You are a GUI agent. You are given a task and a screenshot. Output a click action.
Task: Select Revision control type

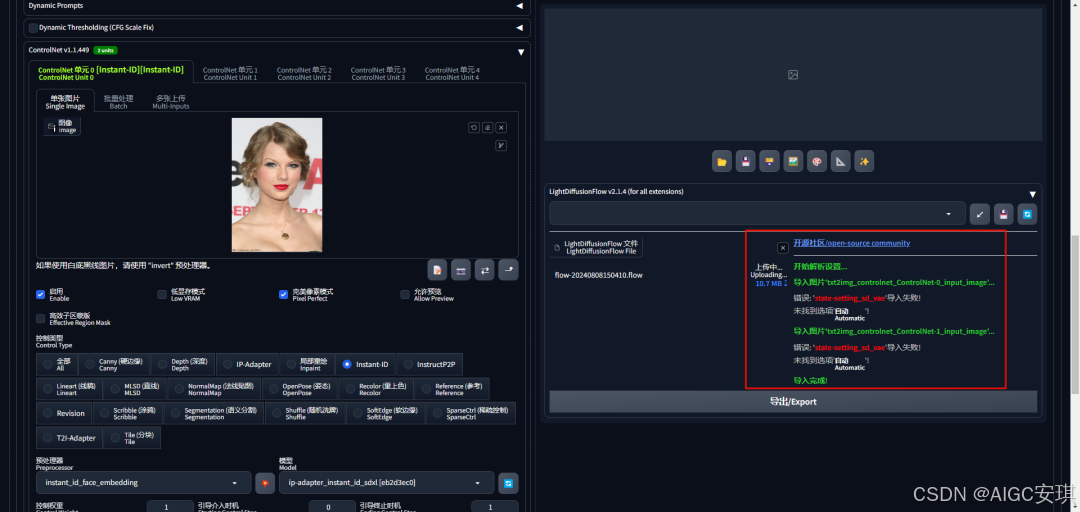(x=64, y=413)
